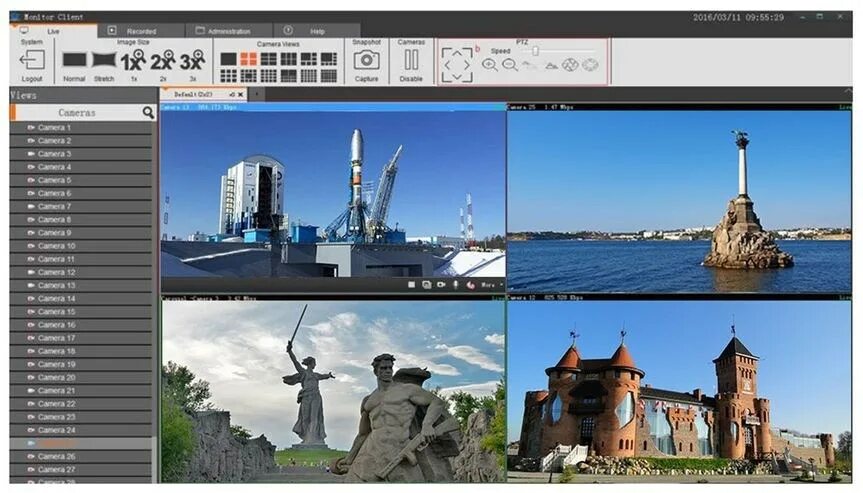Close the Default (2x2) view tab

click(241, 95)
